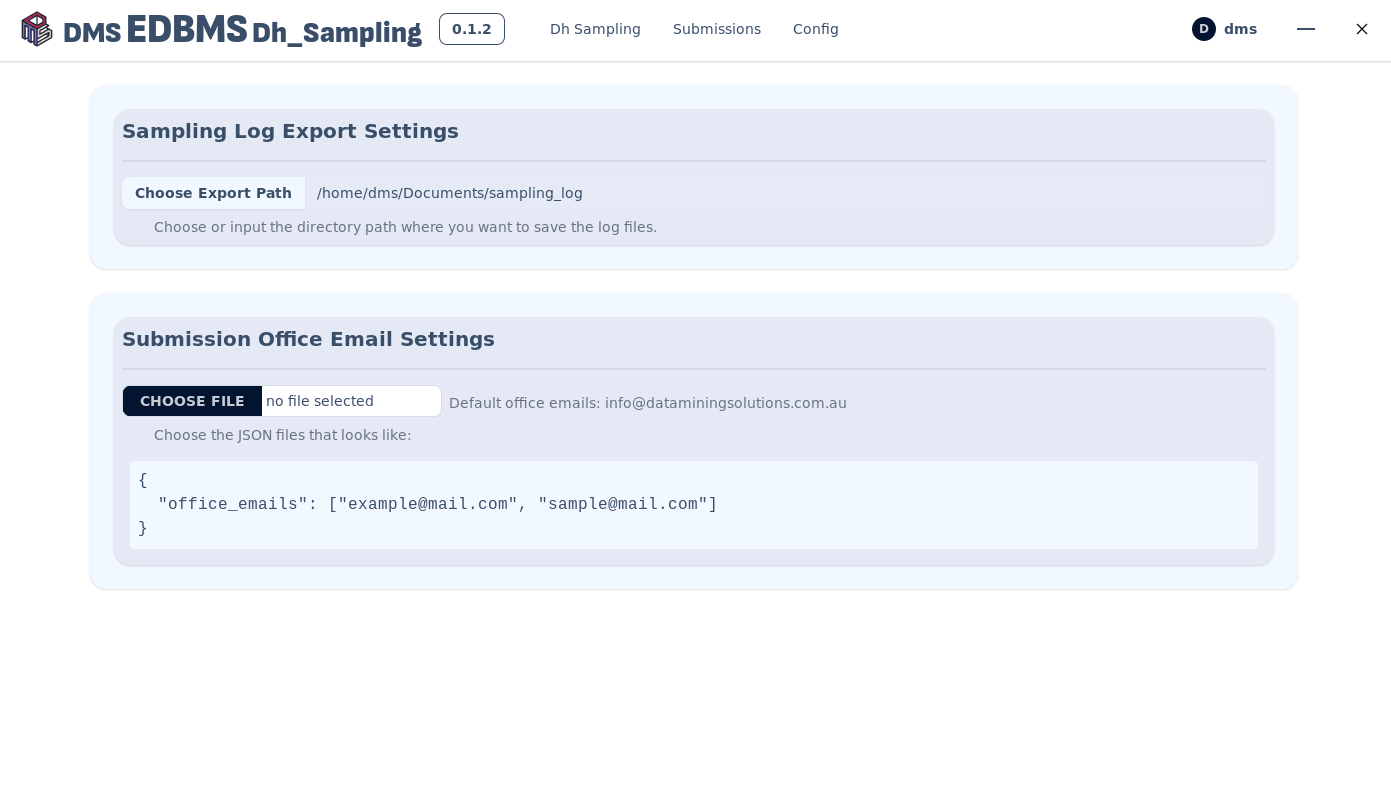The image size is (1391, 785).
Task: Select the Submission Office Email Settings heading
Action: click(x=308, y=339)
